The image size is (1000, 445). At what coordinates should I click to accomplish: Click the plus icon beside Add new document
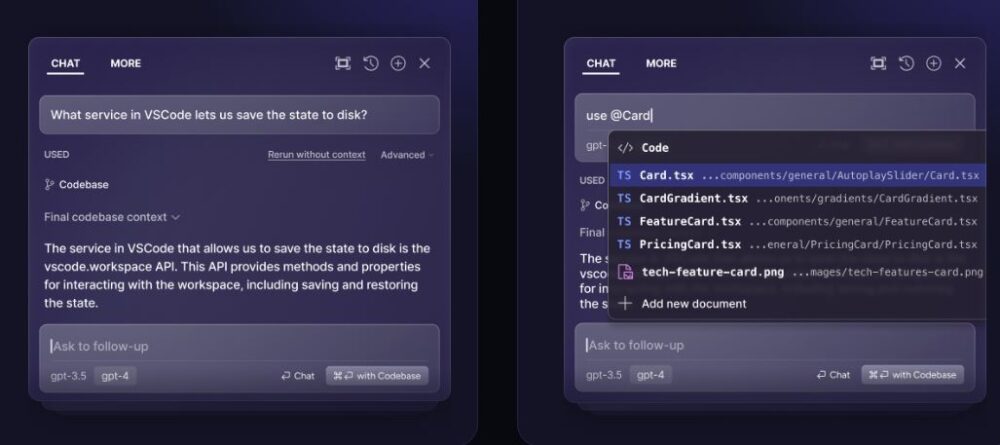(x=626, y=303)
